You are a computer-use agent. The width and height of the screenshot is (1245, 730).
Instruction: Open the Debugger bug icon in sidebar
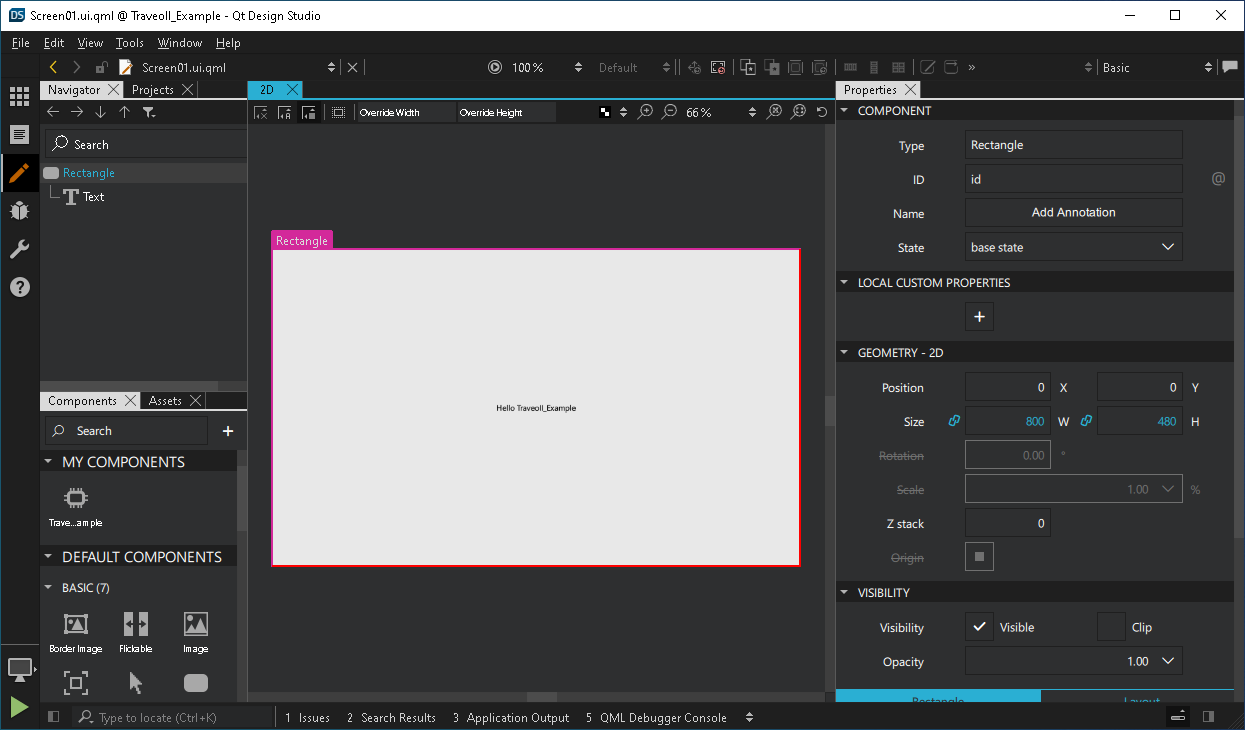pos(19,211)
